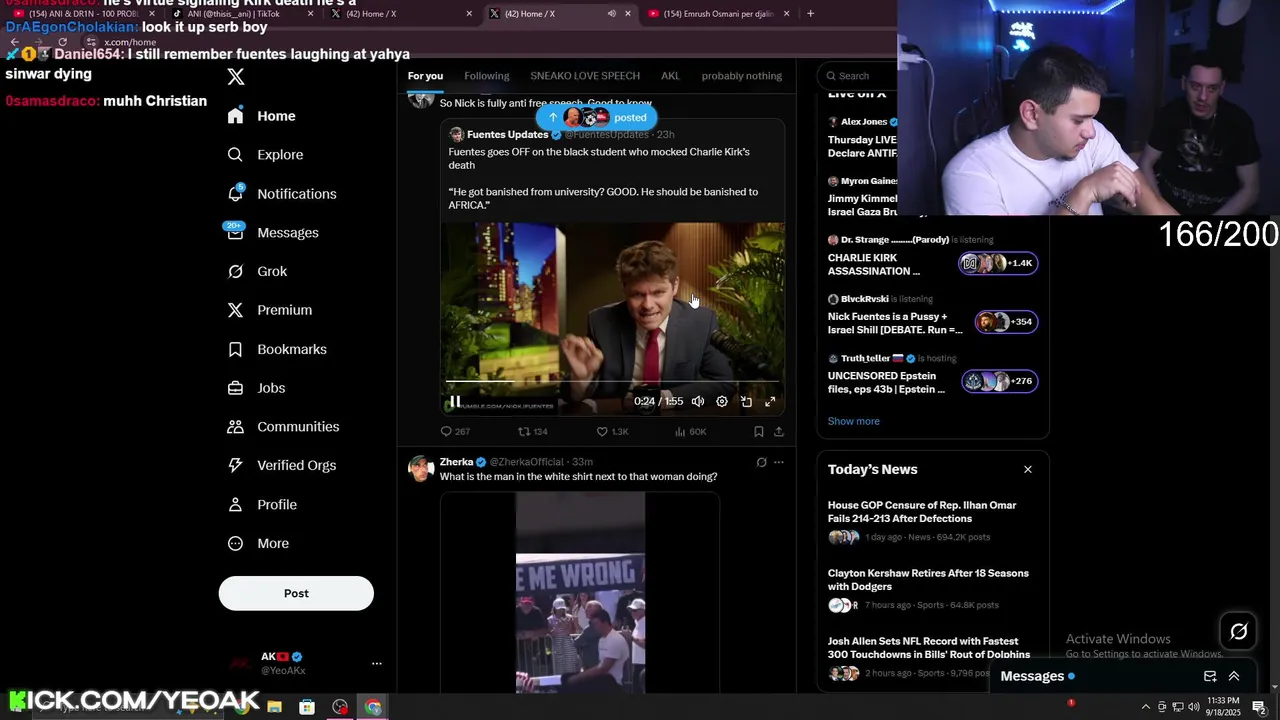Open File Explorer from the taskbar
The image size is (1280, 720).
(x=274, y=707)
